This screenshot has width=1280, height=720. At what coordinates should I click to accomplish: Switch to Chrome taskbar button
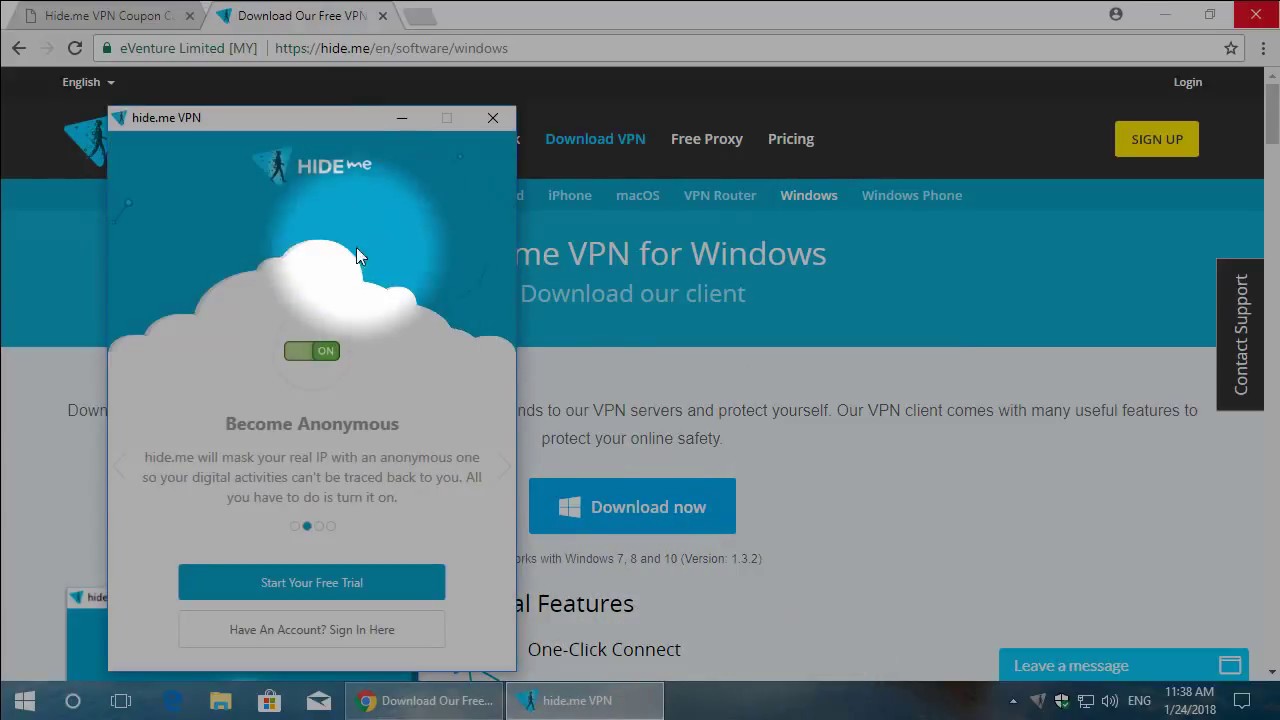click(x=425, y=701)
